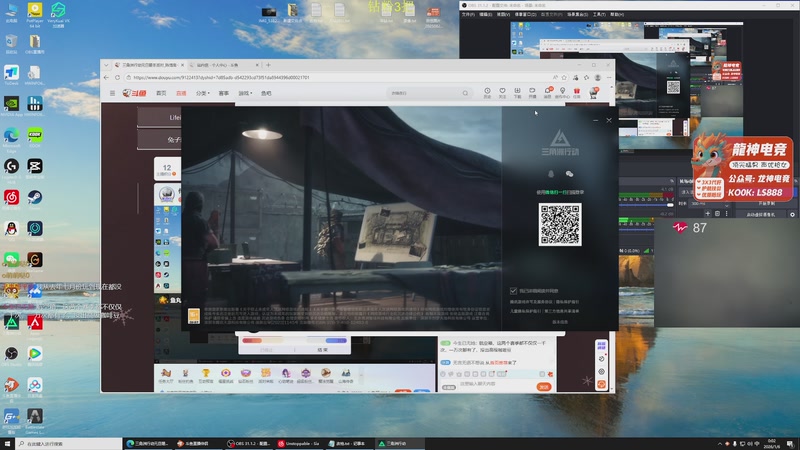Show hidden system tray icons
The height and width of the screenshot is (450, 800).
point(720,444)
